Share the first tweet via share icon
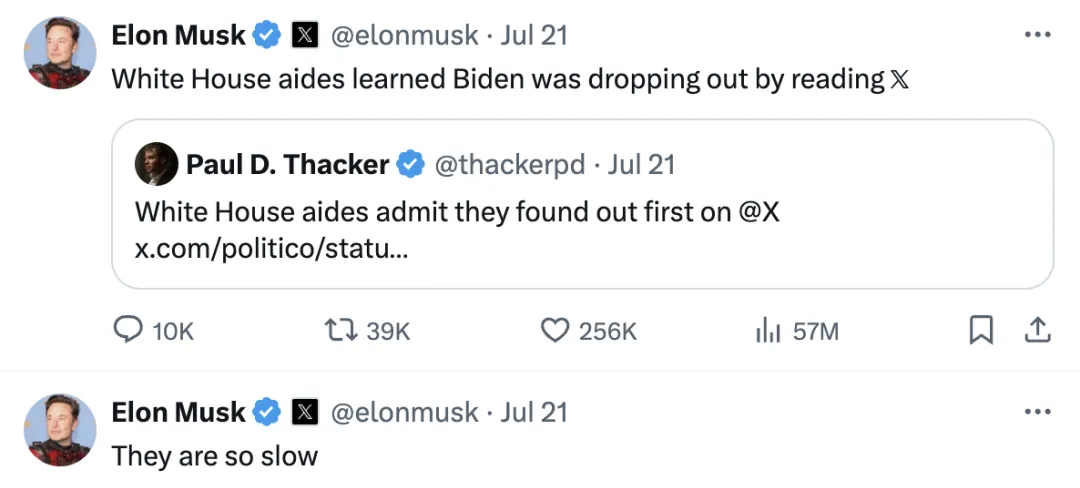The width and height of the screenshot is (1080, 488). 1038,330
